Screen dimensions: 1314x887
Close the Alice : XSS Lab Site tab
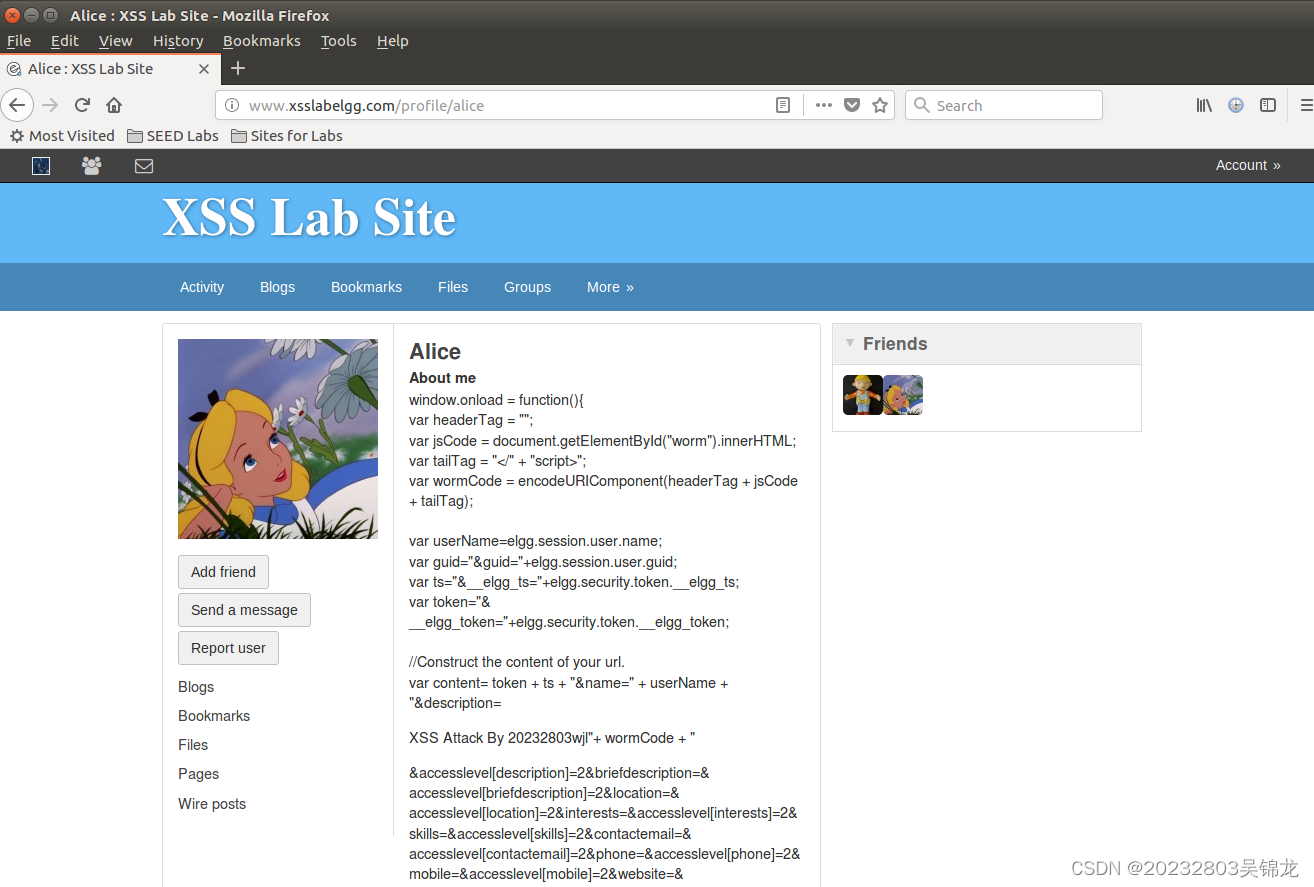pyautogui.click(x=204, y=69)
